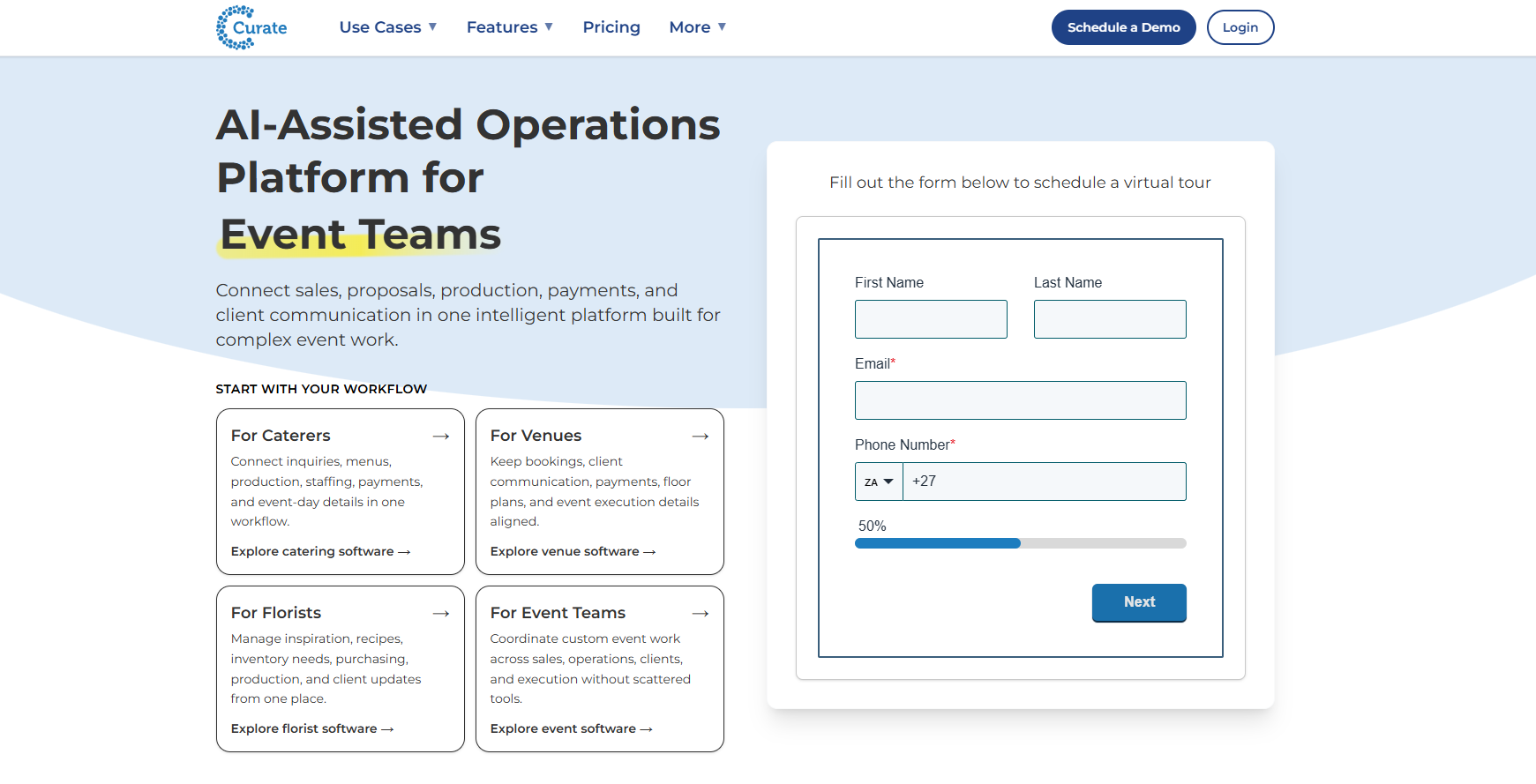Viewport: 1536px width, 784px height.
Task: Expand the Features menu
Action: coord(510,27)
